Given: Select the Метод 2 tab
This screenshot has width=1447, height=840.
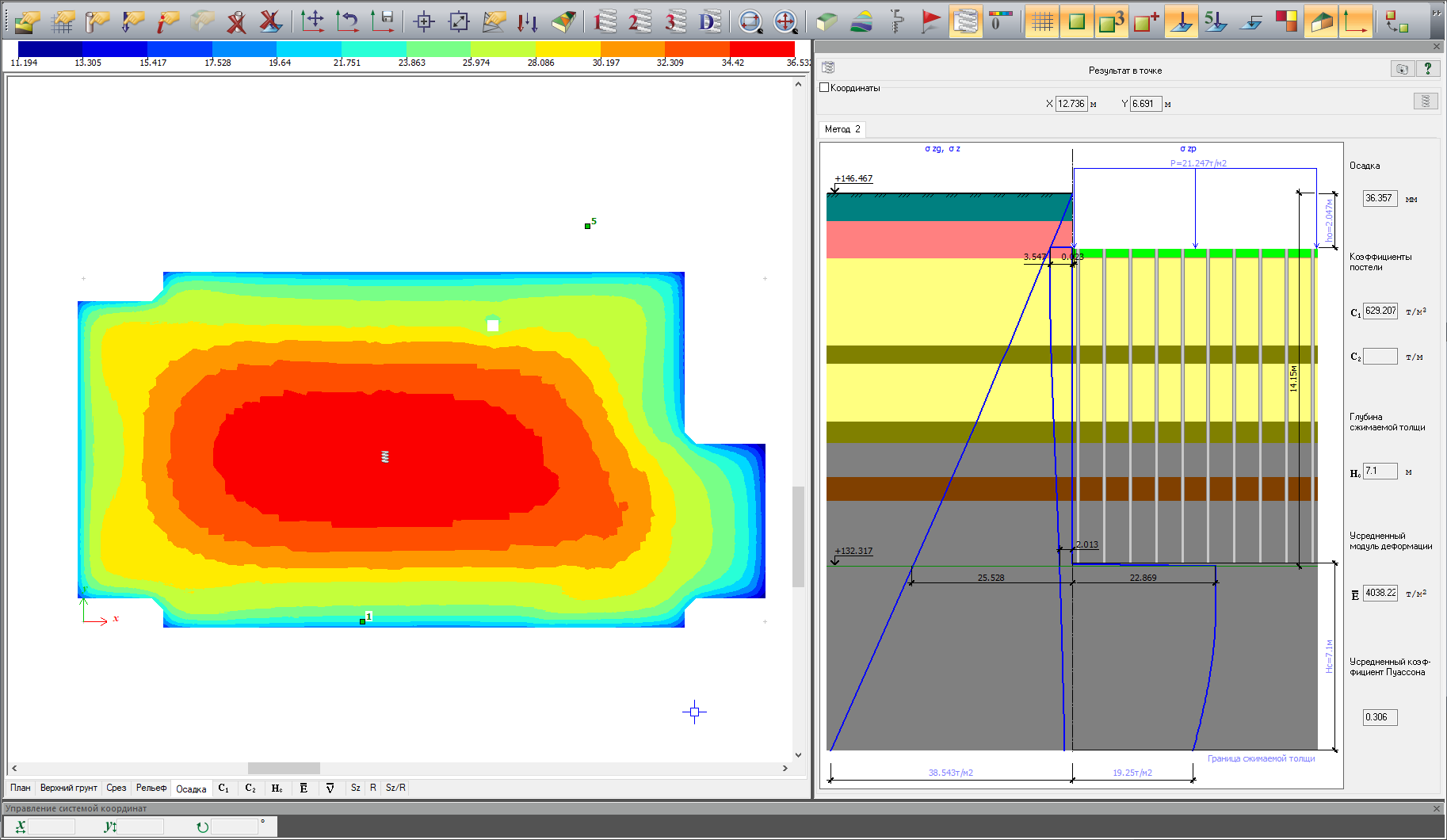Looking at the screenshot, I should [842, 129].
